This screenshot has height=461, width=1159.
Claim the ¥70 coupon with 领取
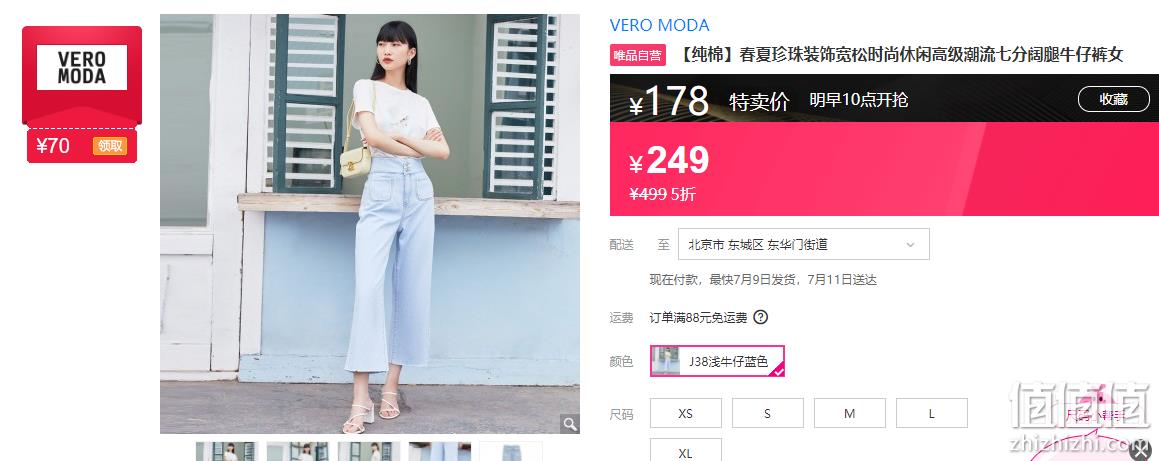click(110, 146)
